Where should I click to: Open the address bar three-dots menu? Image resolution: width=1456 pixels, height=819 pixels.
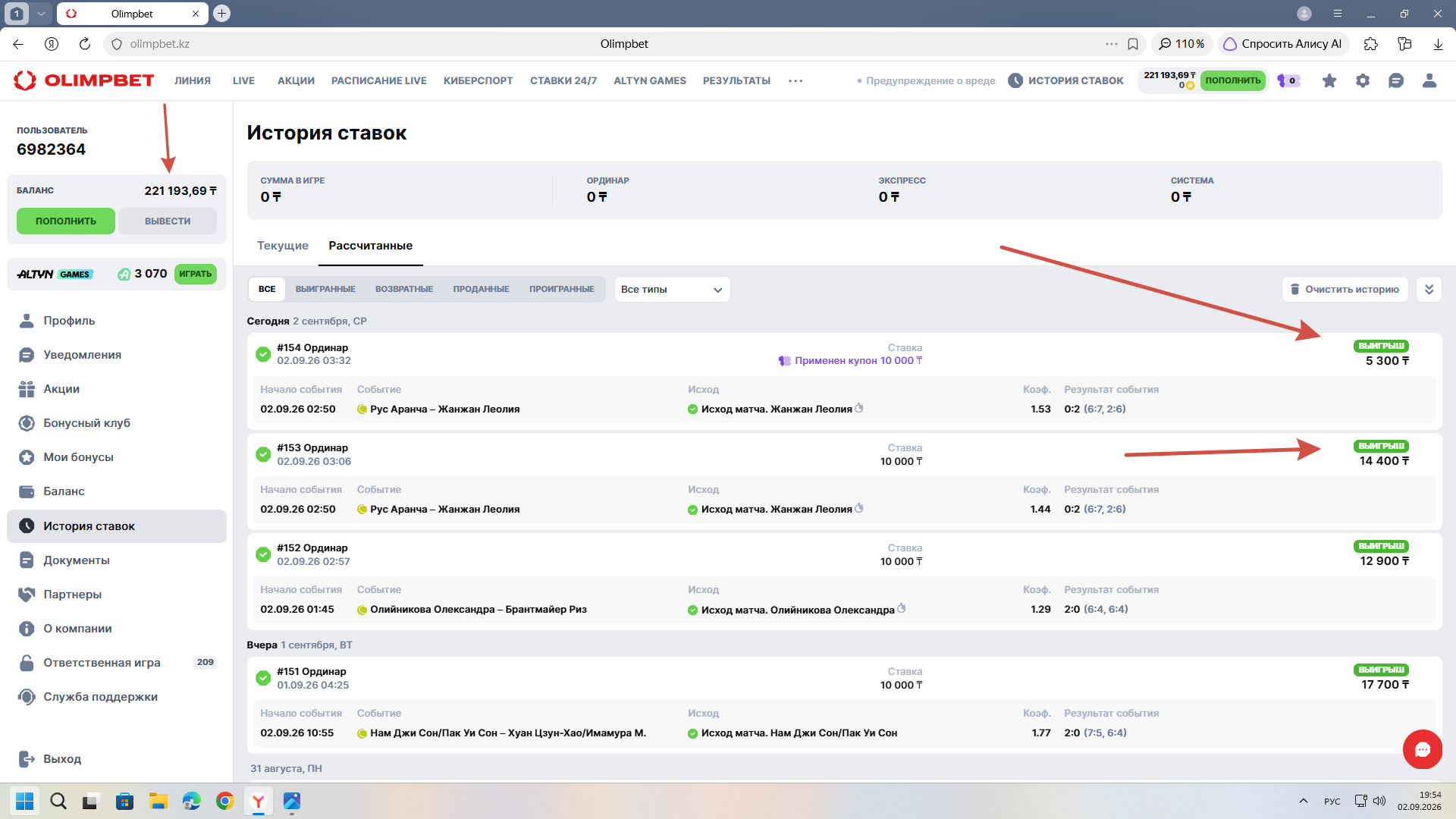1112,44
